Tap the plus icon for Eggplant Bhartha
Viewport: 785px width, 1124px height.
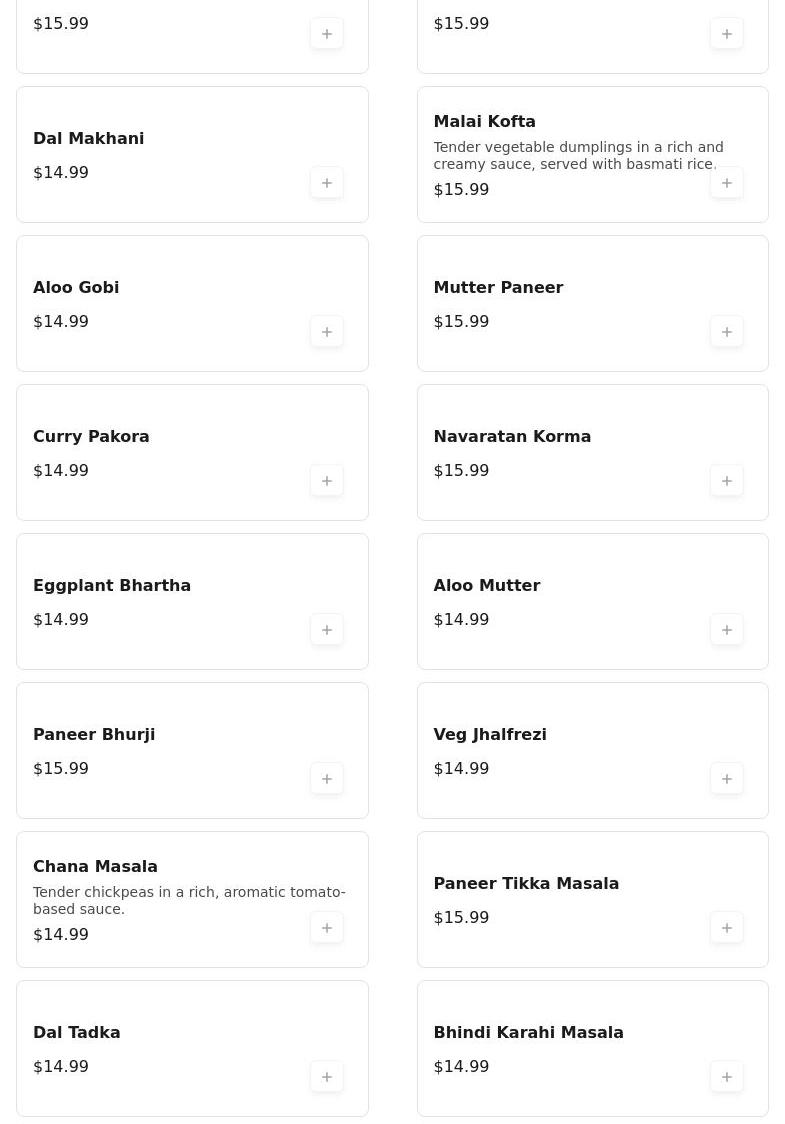[x=327, y=630]
